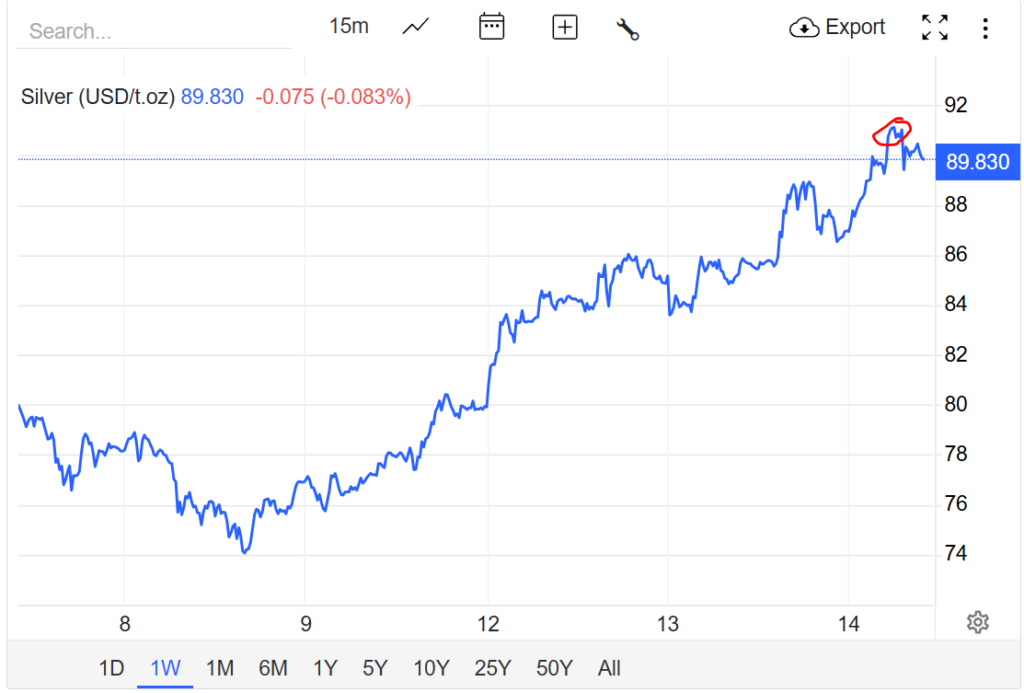Click the red circled peak on chart

tap(892, 131)
